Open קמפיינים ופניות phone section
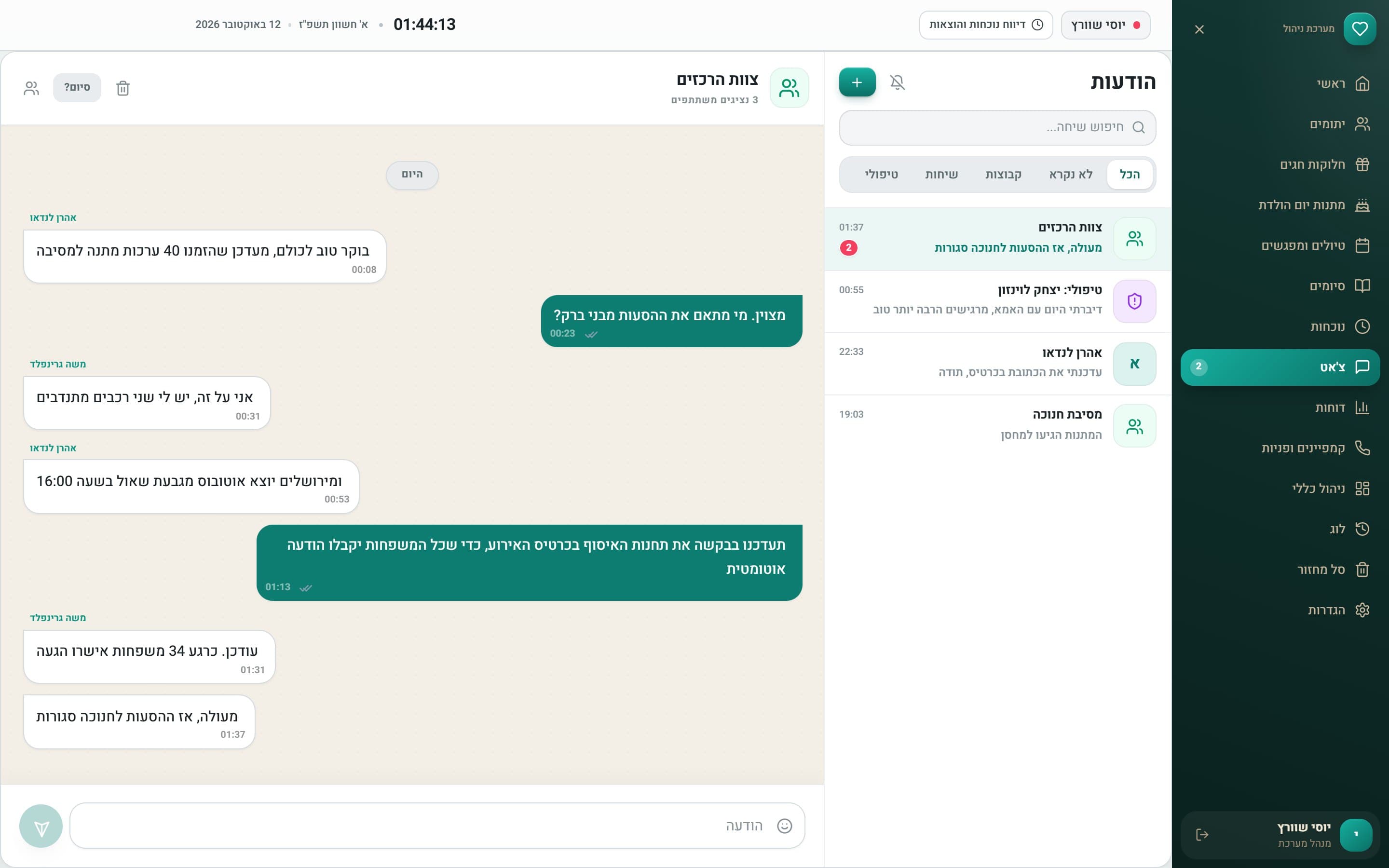The image size is (1389, 868). (1280, 448)
